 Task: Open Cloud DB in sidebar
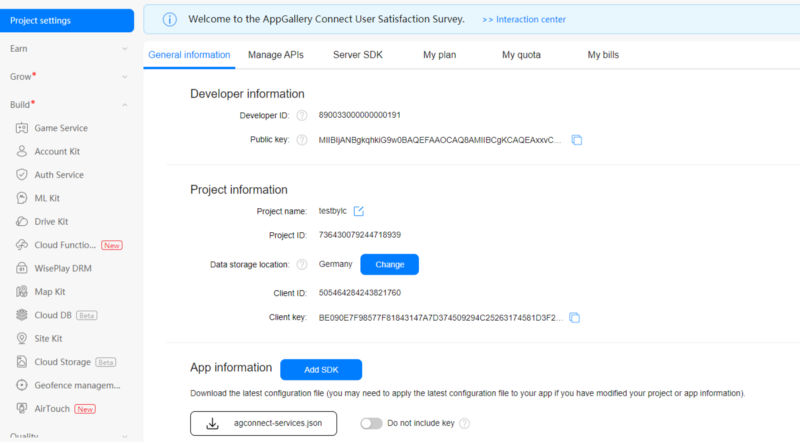click(53, 315)
